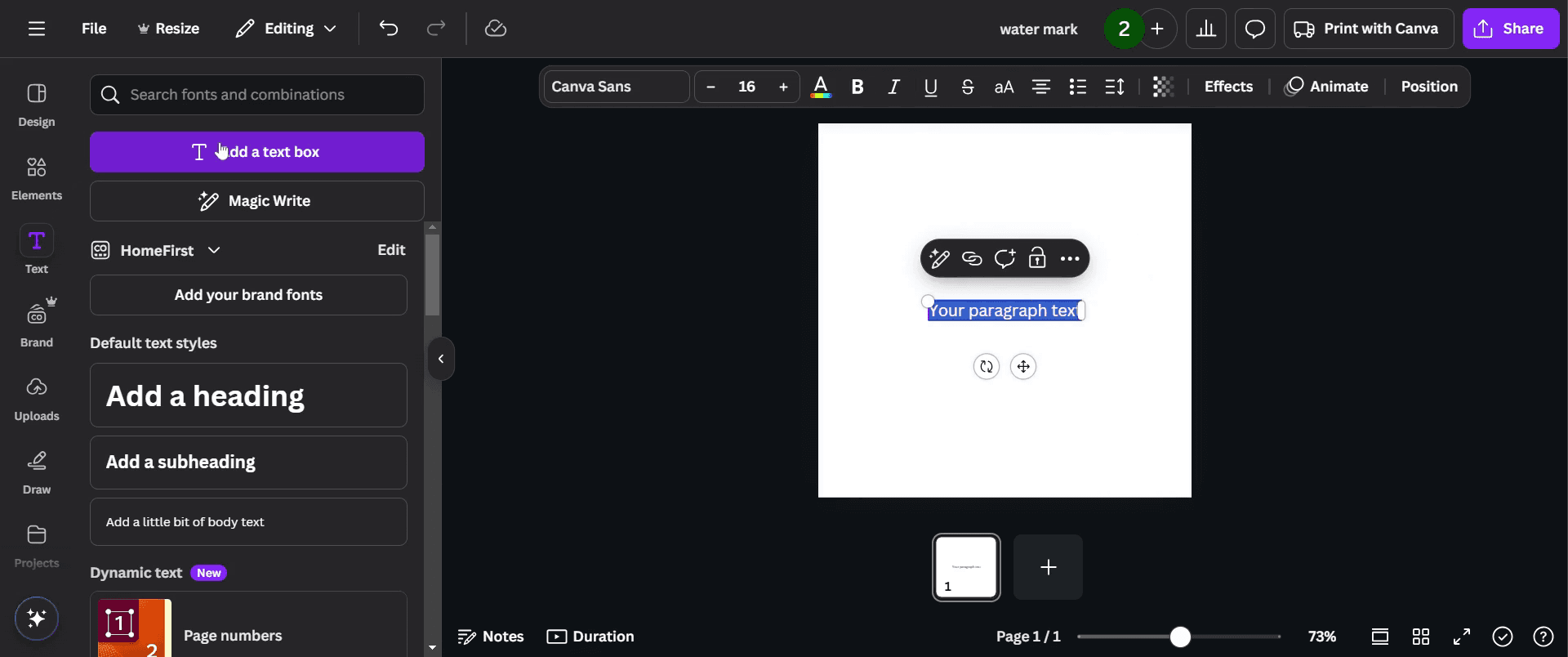Add a collaborator with plus icon
The image size is (1568, 657).
(x=1157, y=29)
